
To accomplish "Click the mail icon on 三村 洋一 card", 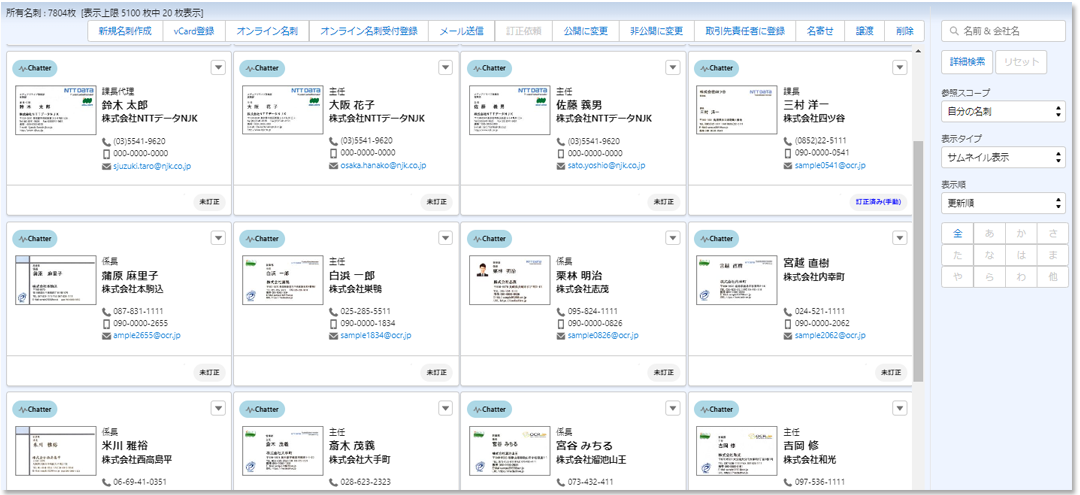I will (x=787, y=166).
